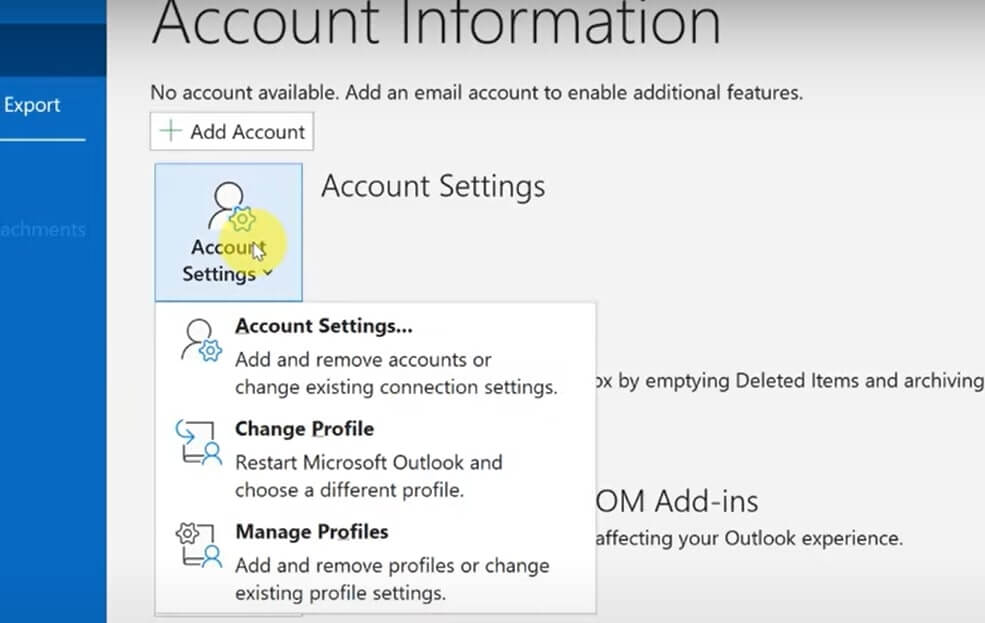
Task: Select Manage Profiles in the dropdown menu
Action: (311, 532)
